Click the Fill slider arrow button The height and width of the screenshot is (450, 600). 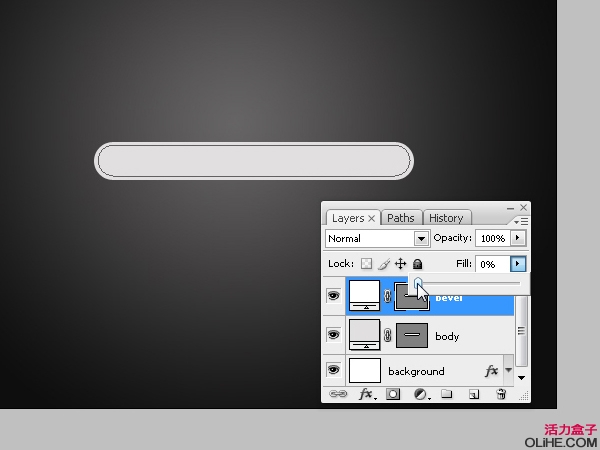point(518,264)
